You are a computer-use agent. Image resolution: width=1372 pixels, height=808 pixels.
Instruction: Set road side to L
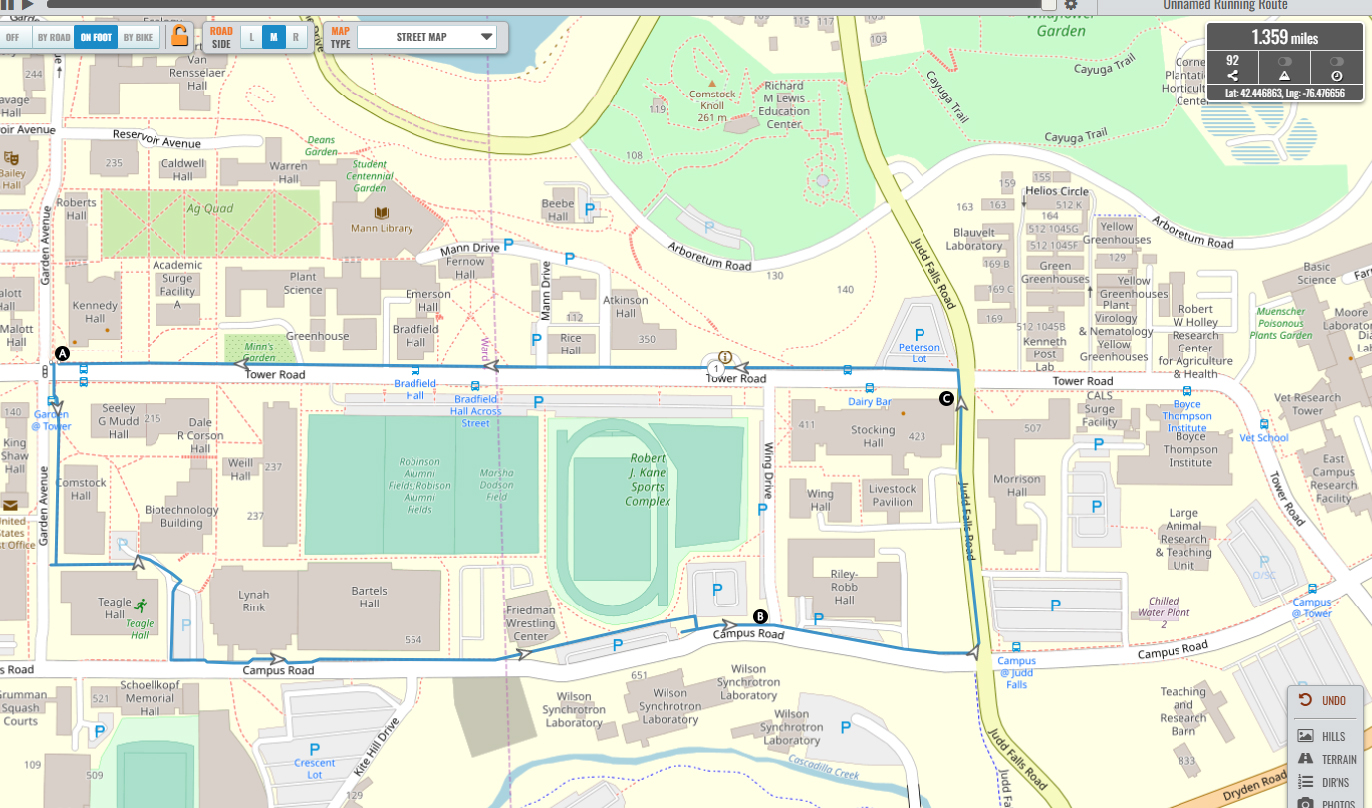[x=251, y=38]
